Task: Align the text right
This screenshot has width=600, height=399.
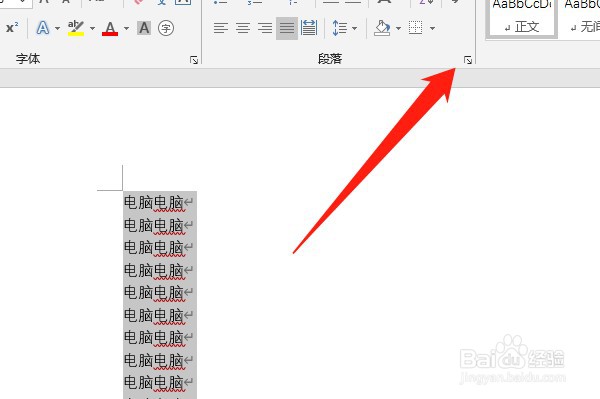Action: pyautogui.click(x=265, y=28)
